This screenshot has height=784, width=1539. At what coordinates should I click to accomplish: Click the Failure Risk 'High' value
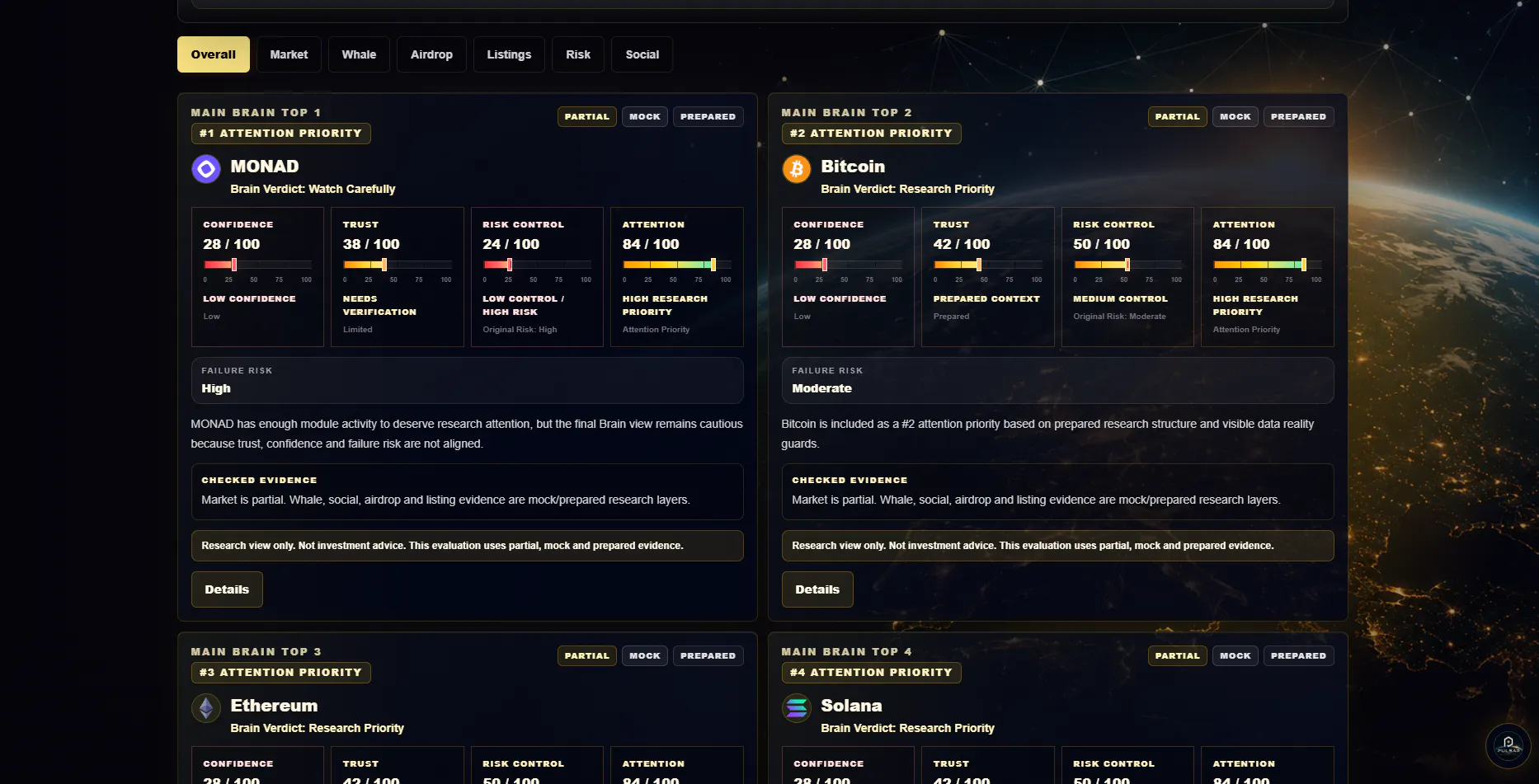pyautogui.click(x=216, y=388)
